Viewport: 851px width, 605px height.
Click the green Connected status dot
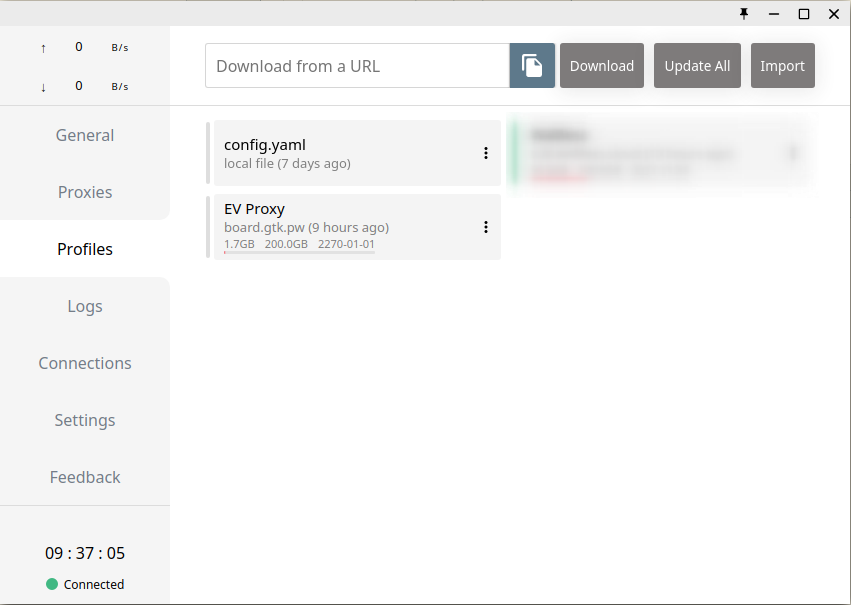(x=52, y=584)
